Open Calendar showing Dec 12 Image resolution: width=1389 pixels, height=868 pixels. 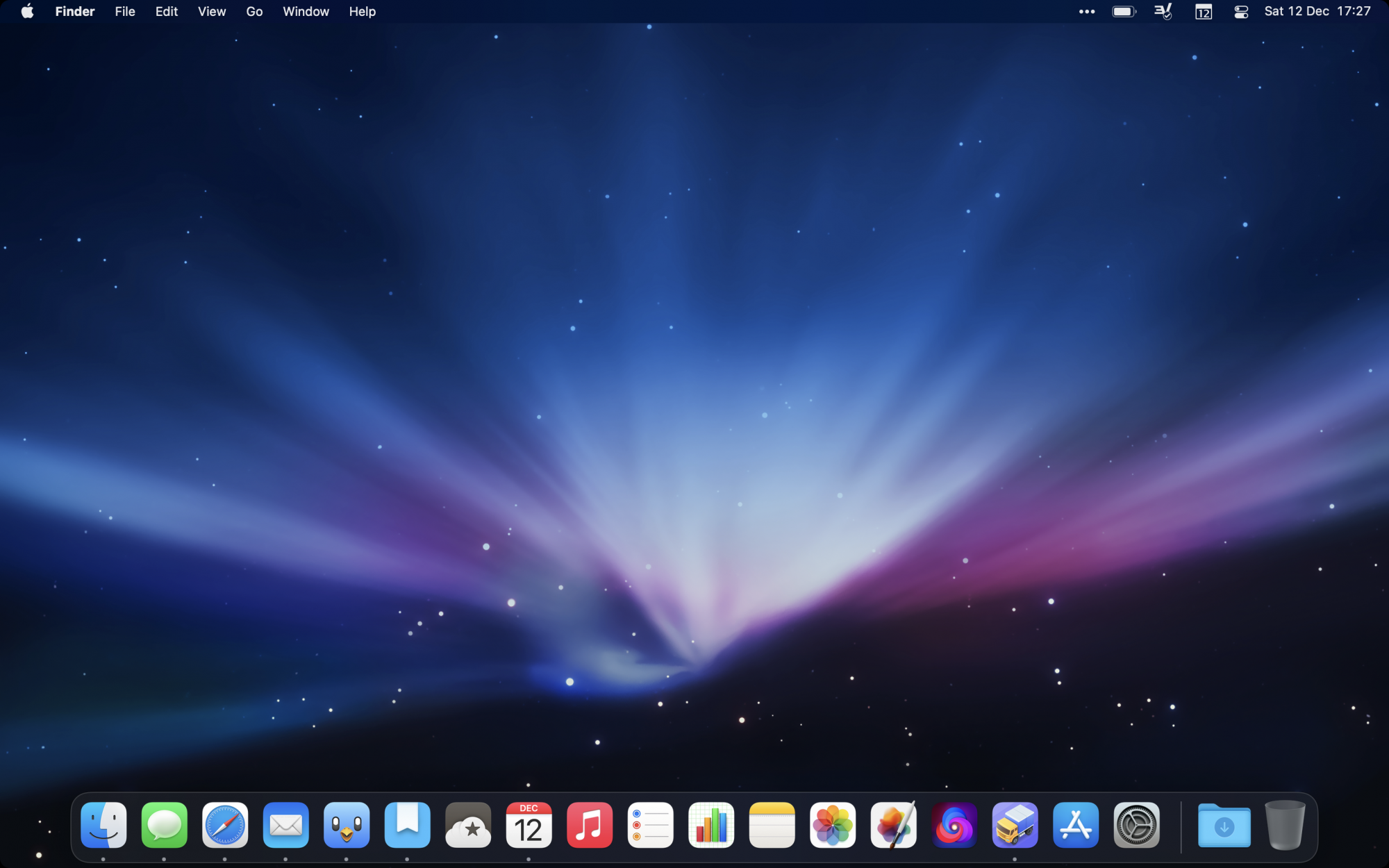529,825
